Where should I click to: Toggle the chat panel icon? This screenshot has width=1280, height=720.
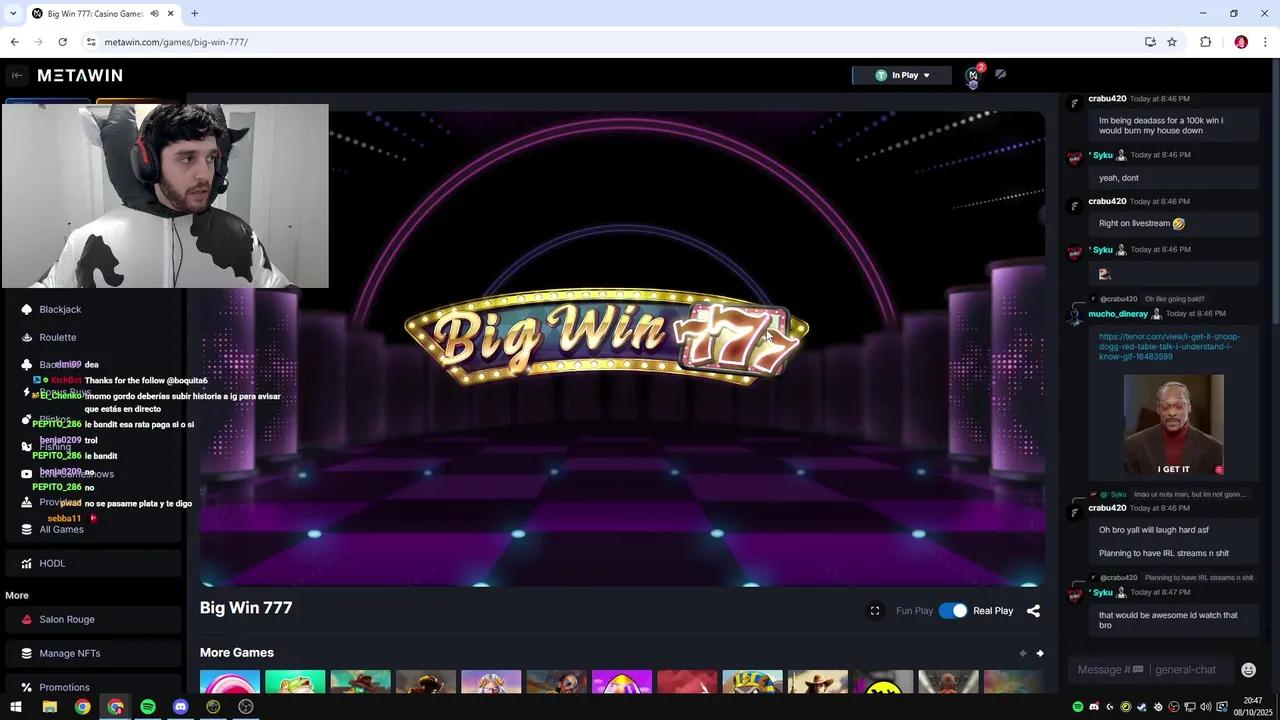click(x=1000, y=75)
